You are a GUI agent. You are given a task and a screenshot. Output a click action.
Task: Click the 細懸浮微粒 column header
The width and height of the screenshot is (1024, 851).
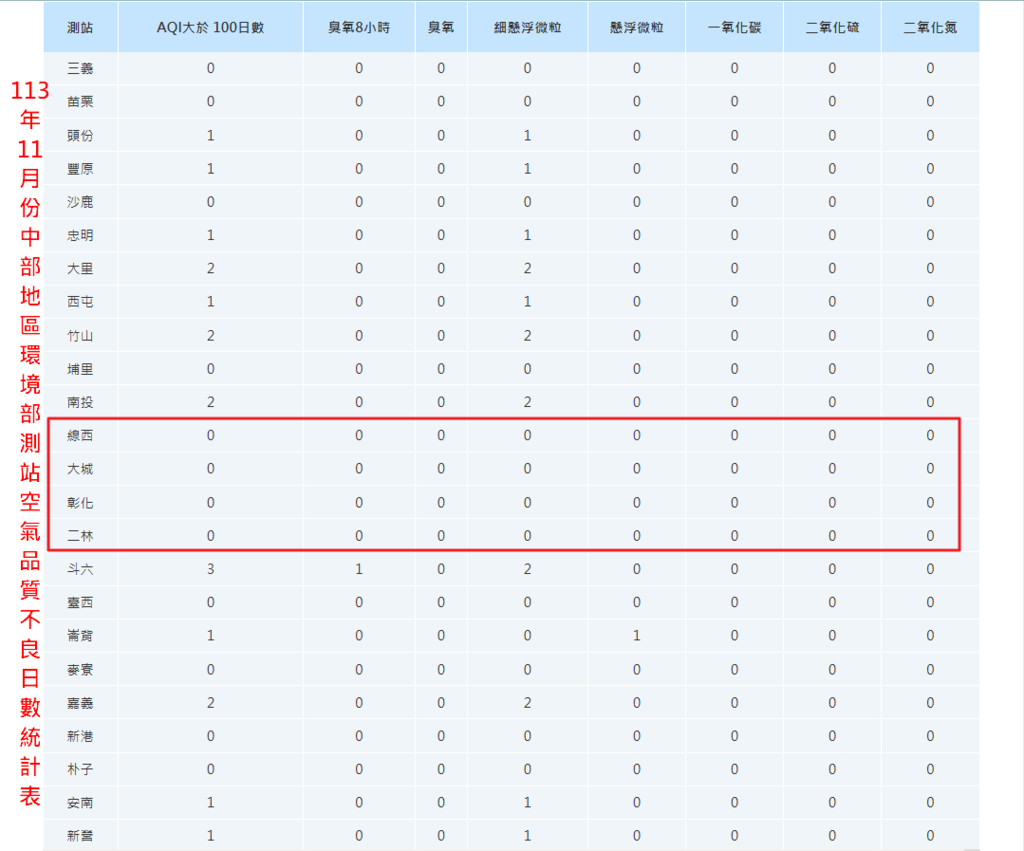(x=527, y=27)
